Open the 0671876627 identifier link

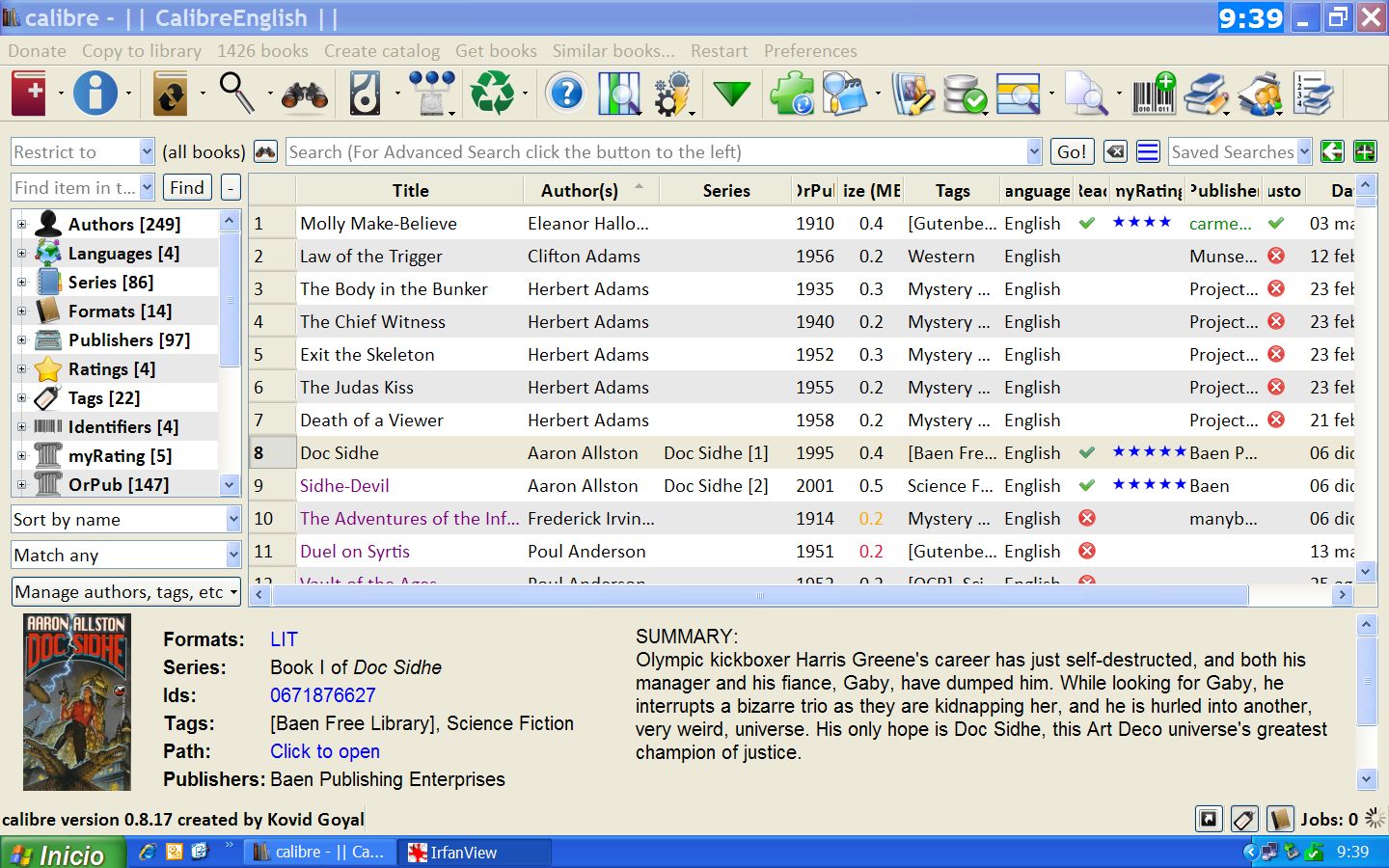[322, 695]
